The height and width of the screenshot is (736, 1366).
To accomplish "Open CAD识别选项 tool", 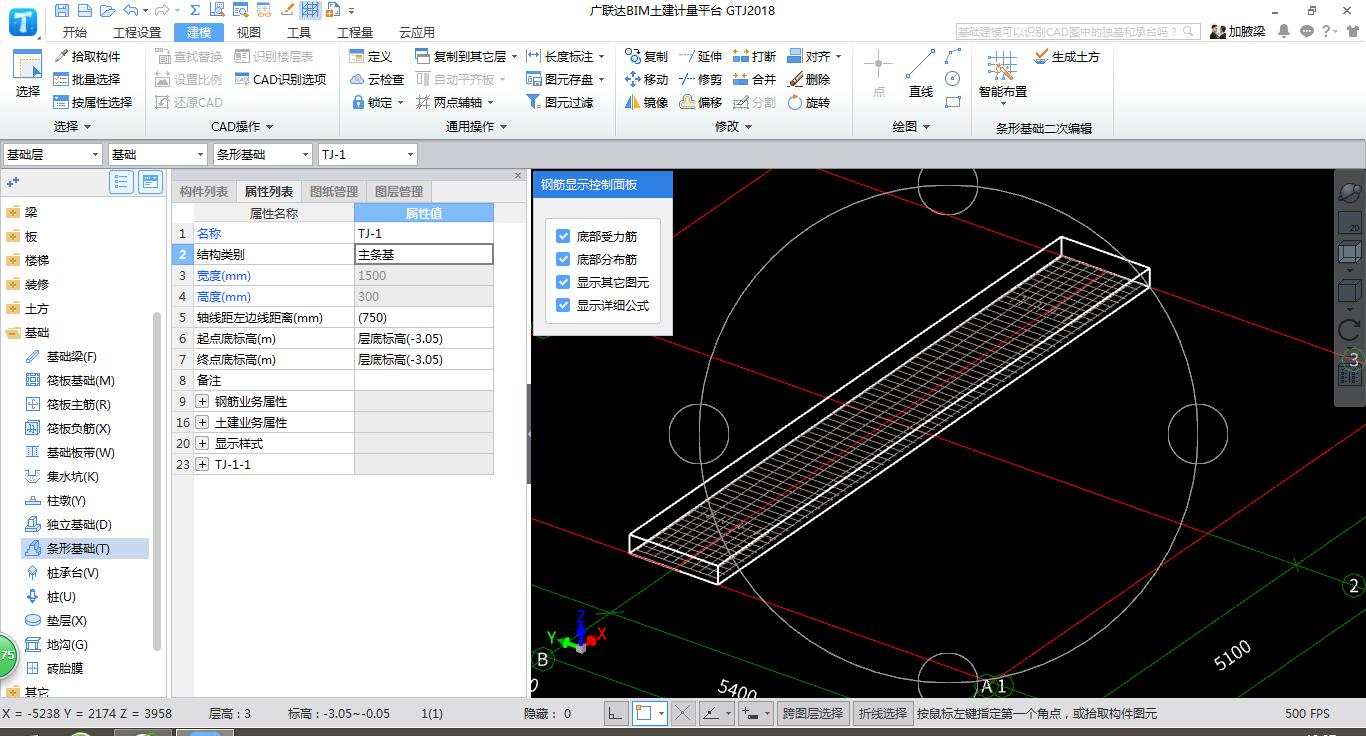I will 281,80.
